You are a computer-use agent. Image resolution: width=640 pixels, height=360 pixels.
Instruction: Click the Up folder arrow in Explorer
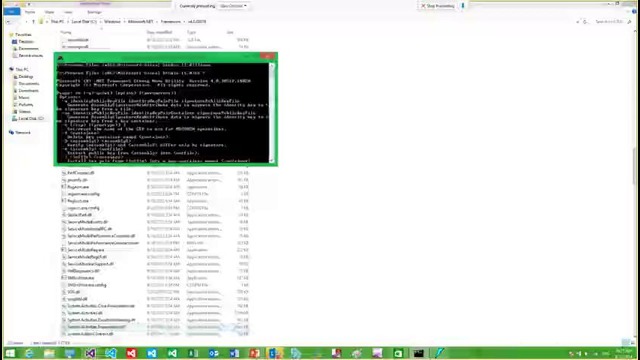coord(33,22)
